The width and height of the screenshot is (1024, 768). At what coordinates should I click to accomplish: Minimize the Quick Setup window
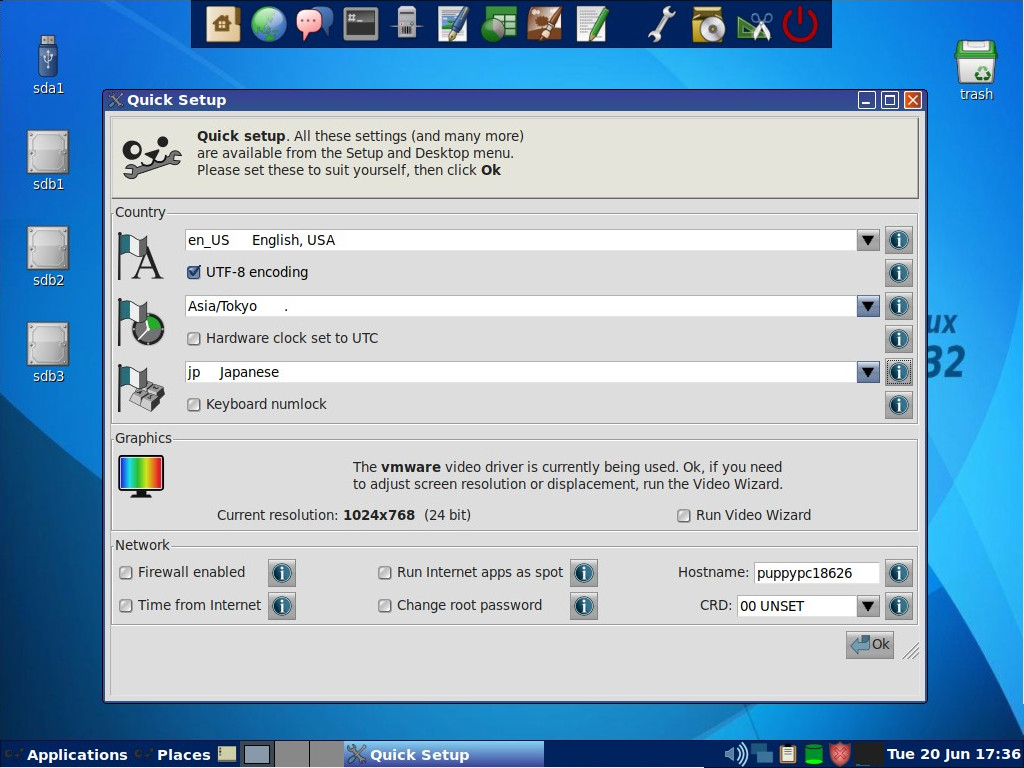point(867,100)
